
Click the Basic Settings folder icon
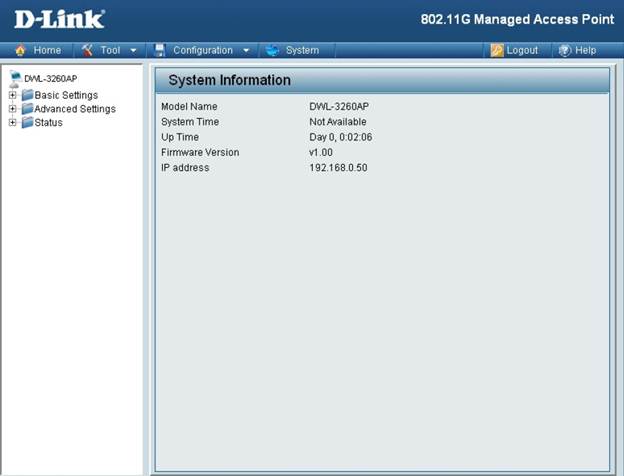click(x=27, y=95)
